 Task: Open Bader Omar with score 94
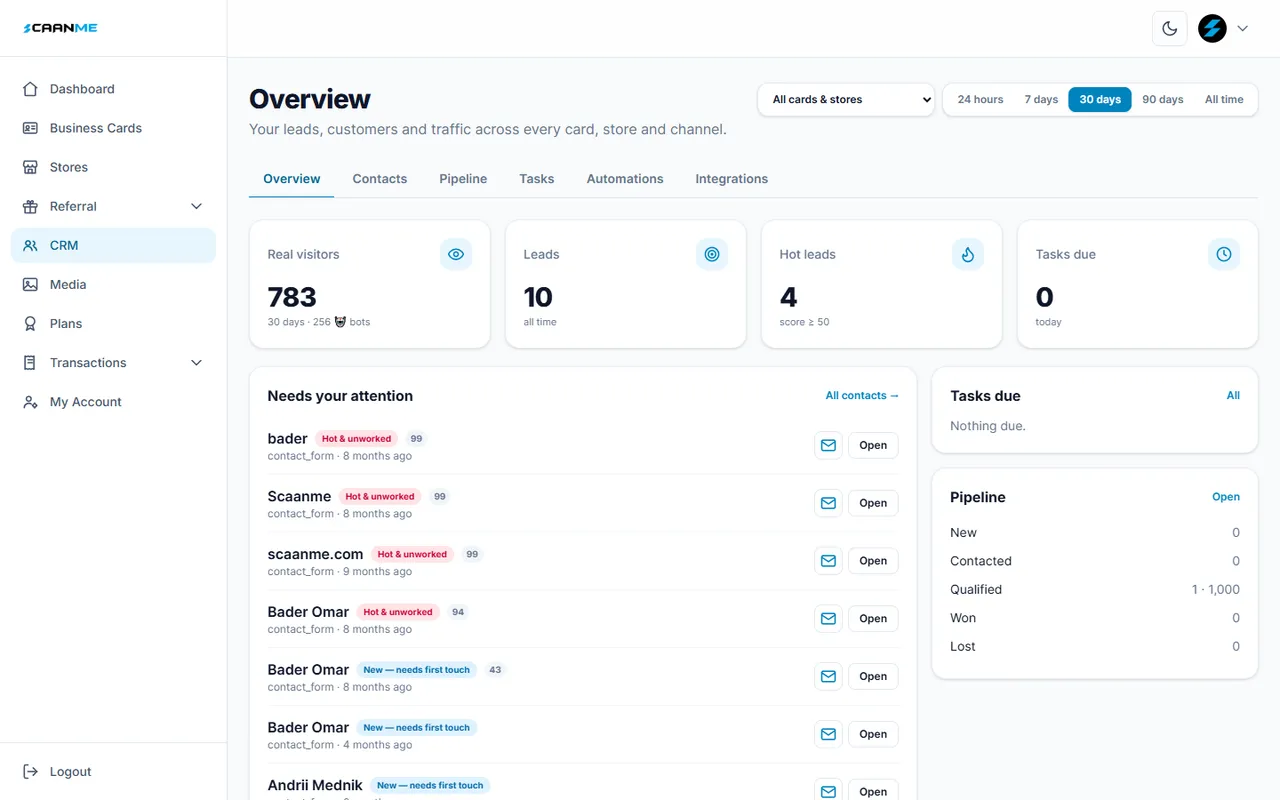click(873, 619)
